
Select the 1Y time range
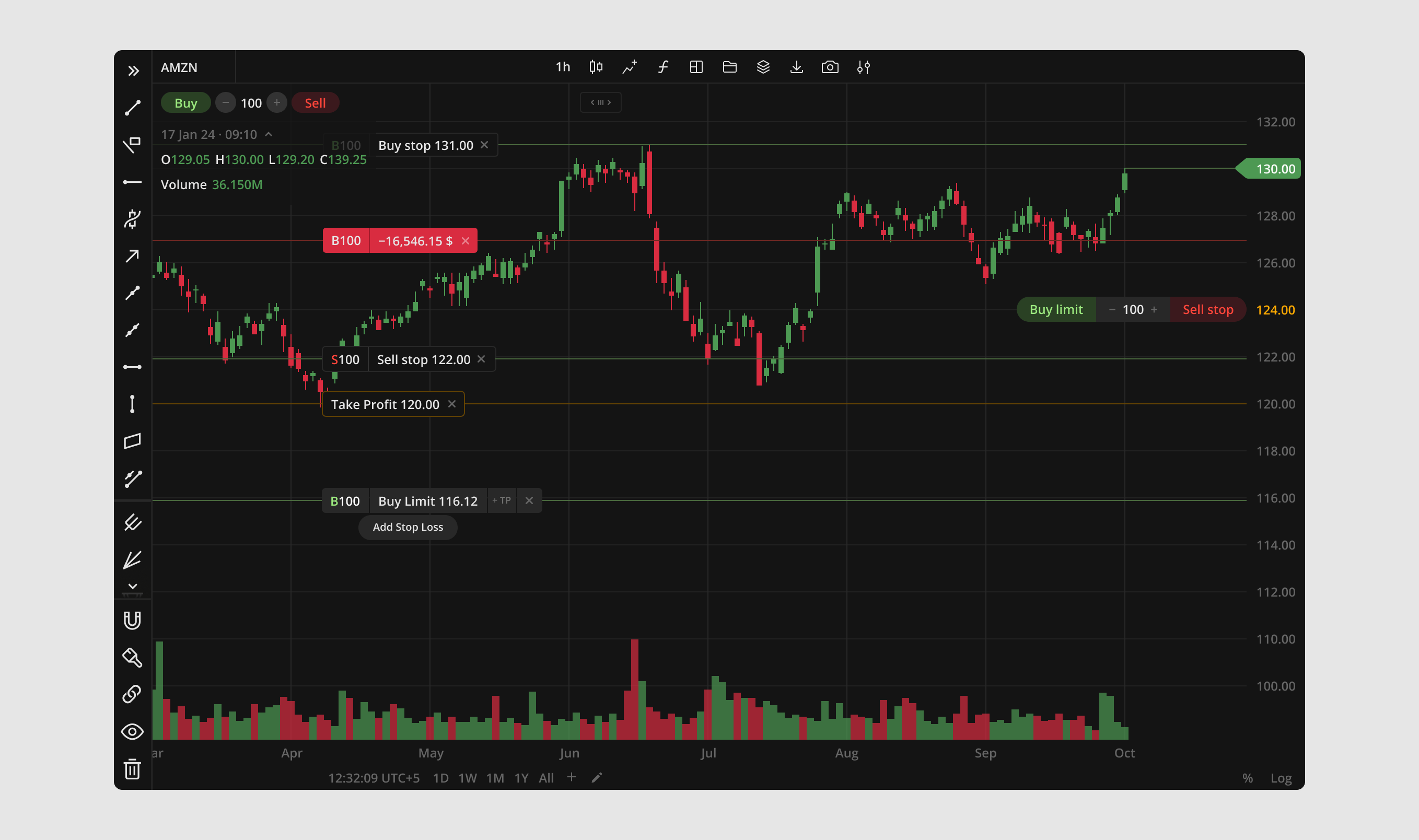(x=521, y=778)
